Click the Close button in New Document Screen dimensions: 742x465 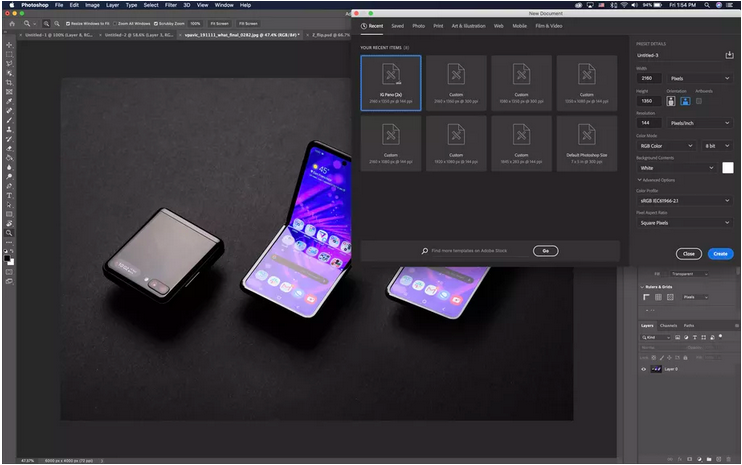click(689, 254)
